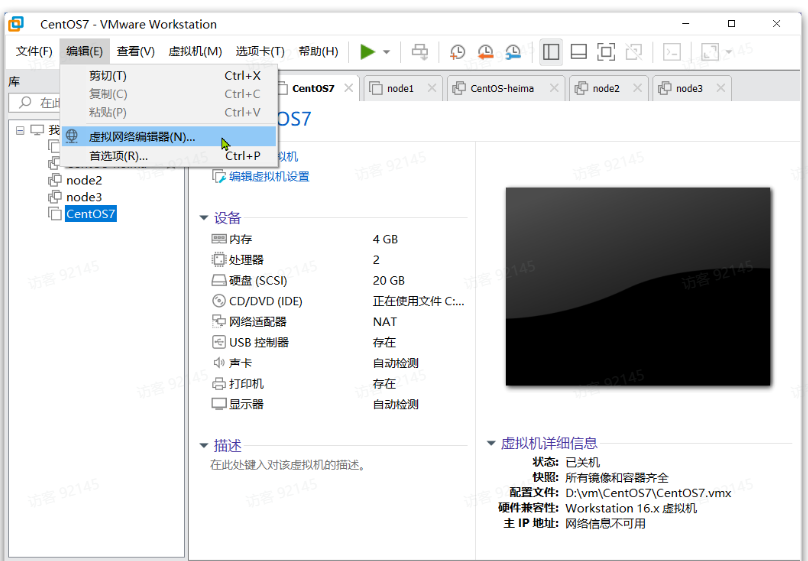Open 首选项(R)... from the edit menu
Viewport: 808px width, 561px height.
[x=169, y=156]
